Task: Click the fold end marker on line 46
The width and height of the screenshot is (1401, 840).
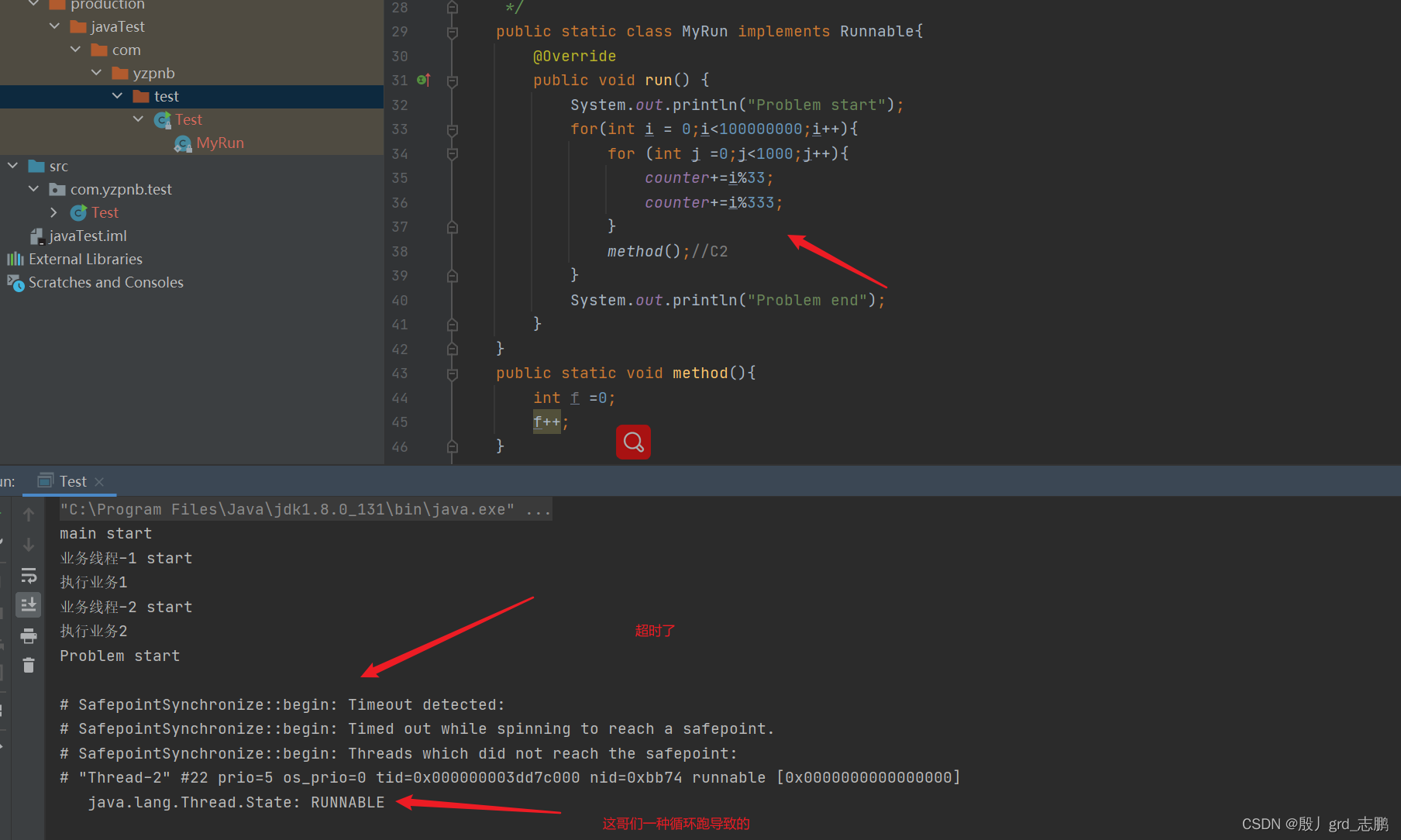Action: pos(453,446)
